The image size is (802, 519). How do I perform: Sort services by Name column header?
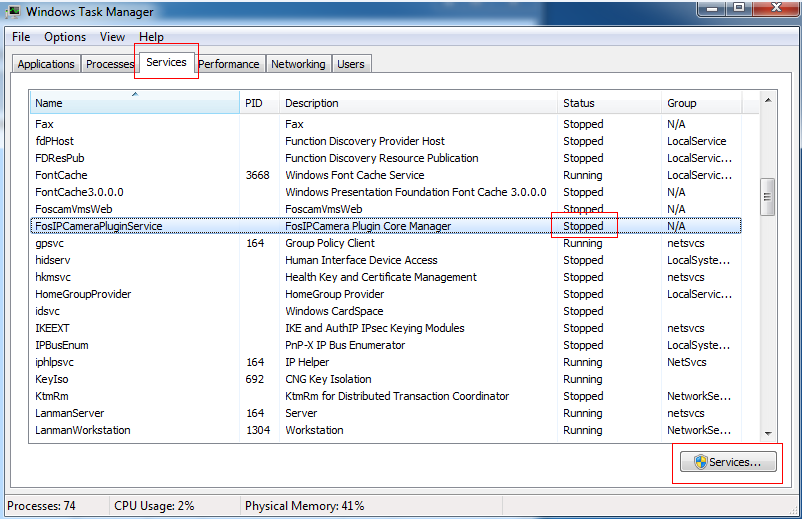[135, 103]
